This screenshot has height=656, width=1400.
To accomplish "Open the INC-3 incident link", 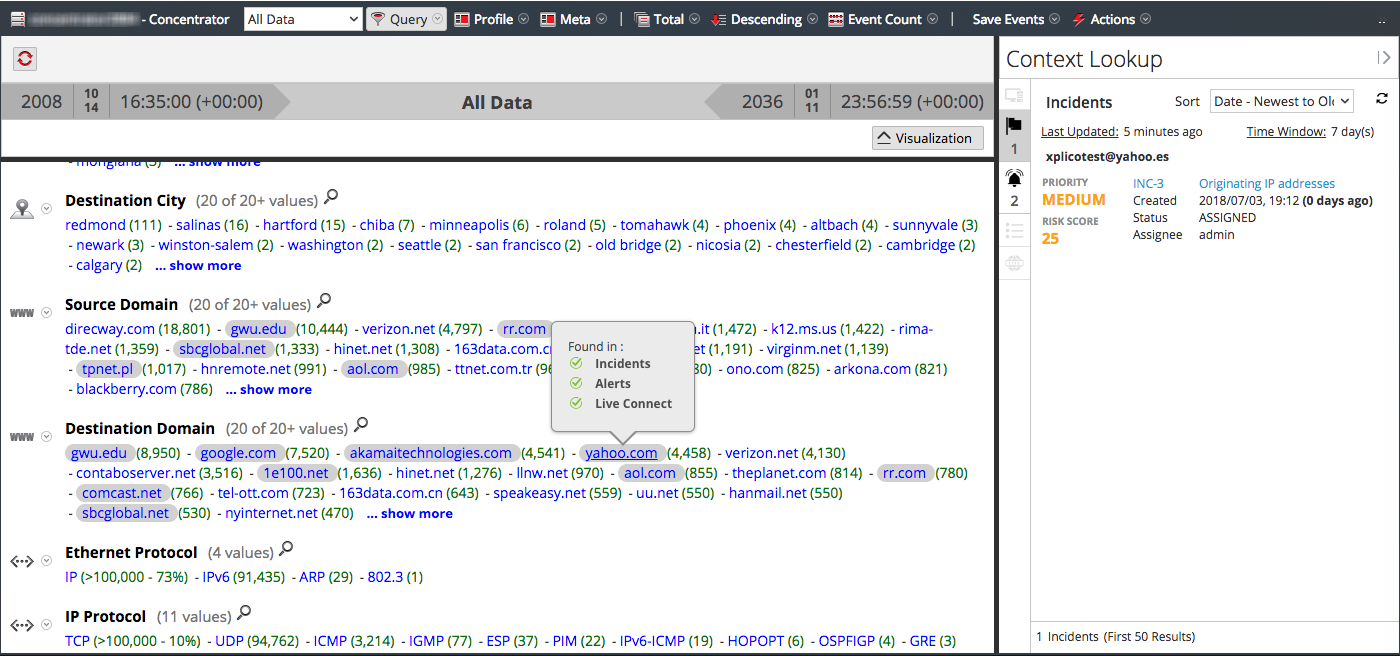I will click(x=1148, y=184).
